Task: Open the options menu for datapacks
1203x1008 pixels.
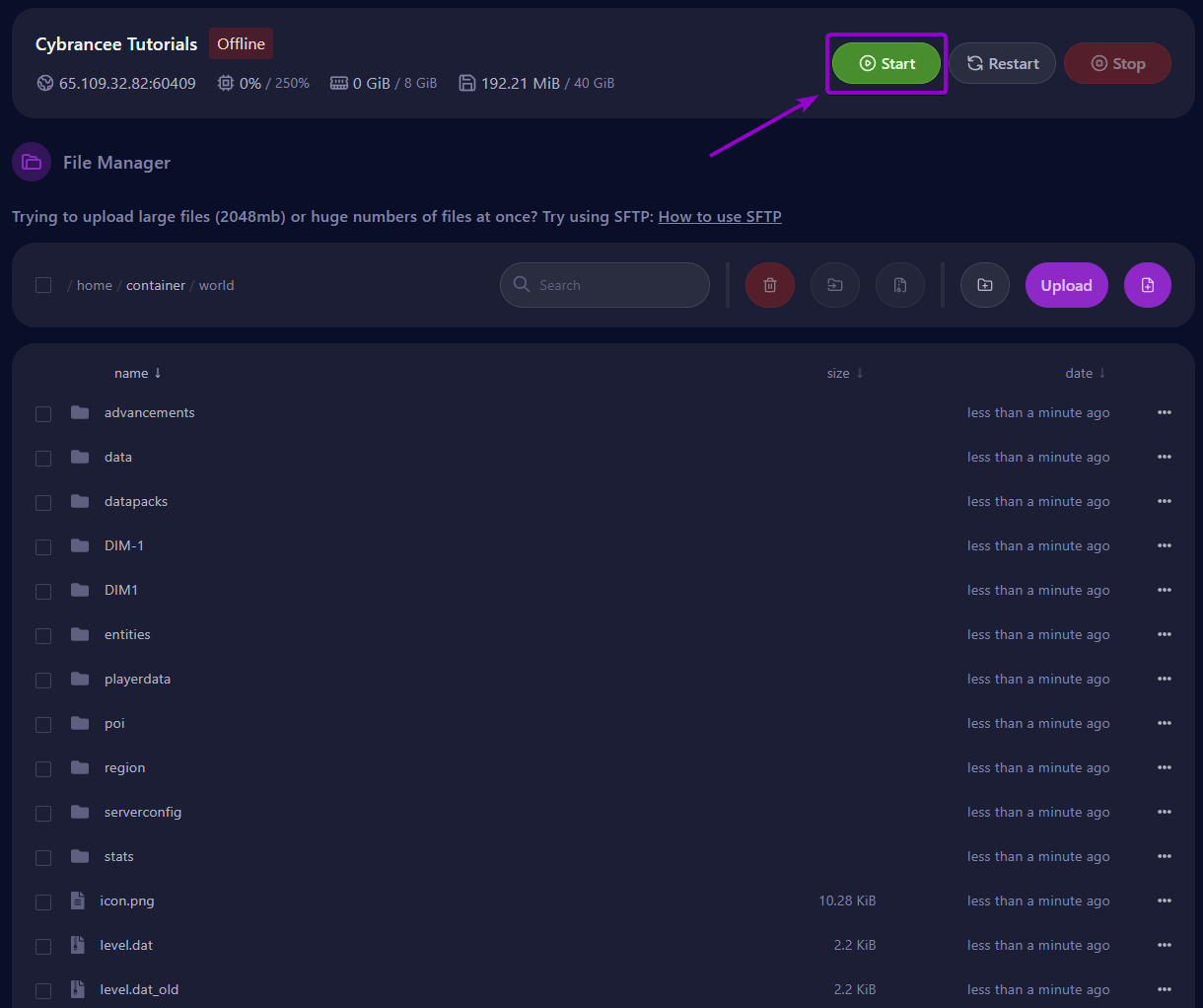Action: click(x=1165, y=501)
